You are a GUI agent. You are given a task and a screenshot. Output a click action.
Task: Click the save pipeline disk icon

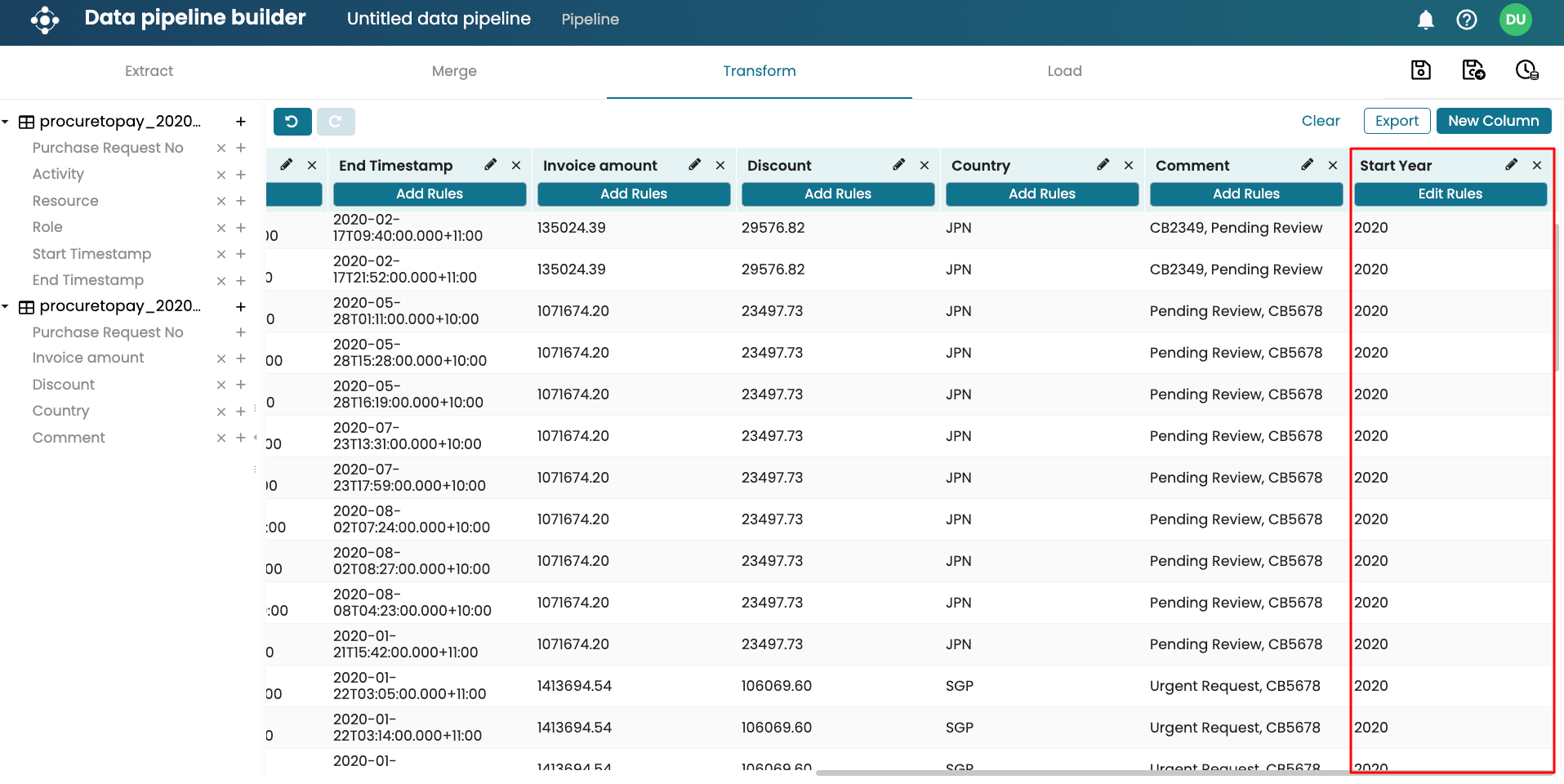pyautogui.click(x=1420, y=70)
